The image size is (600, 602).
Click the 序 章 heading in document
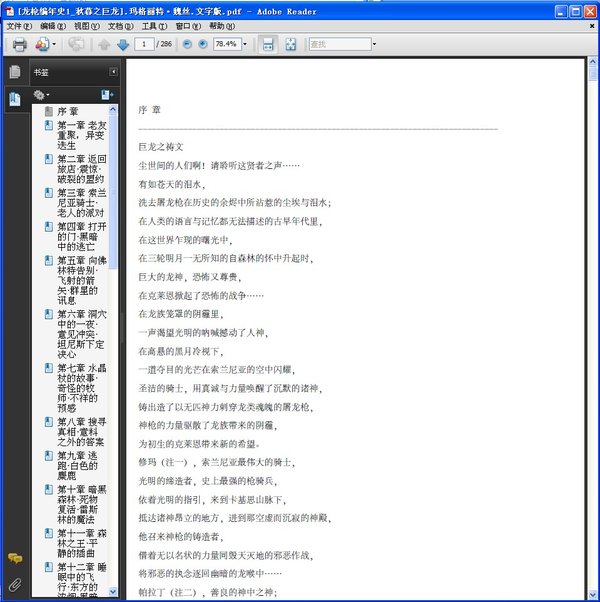[x=149, y=110]
